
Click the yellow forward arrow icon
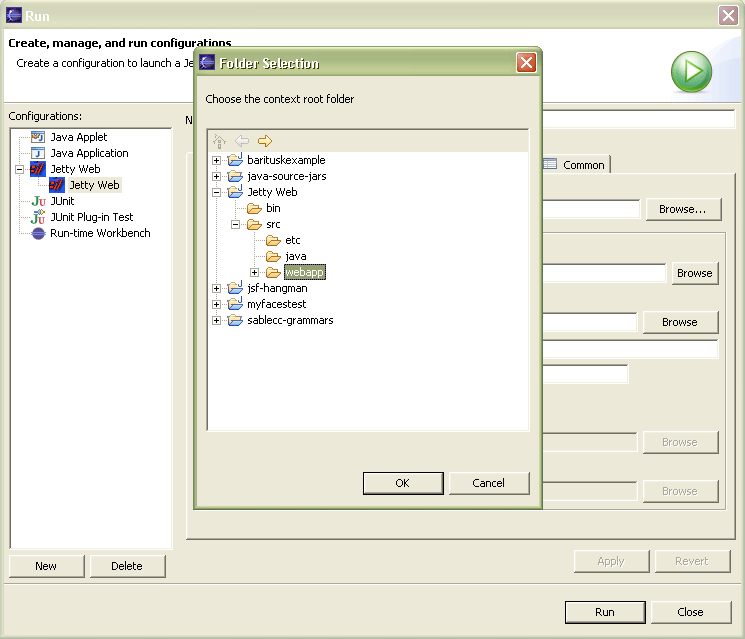click(x=264, y=141)
